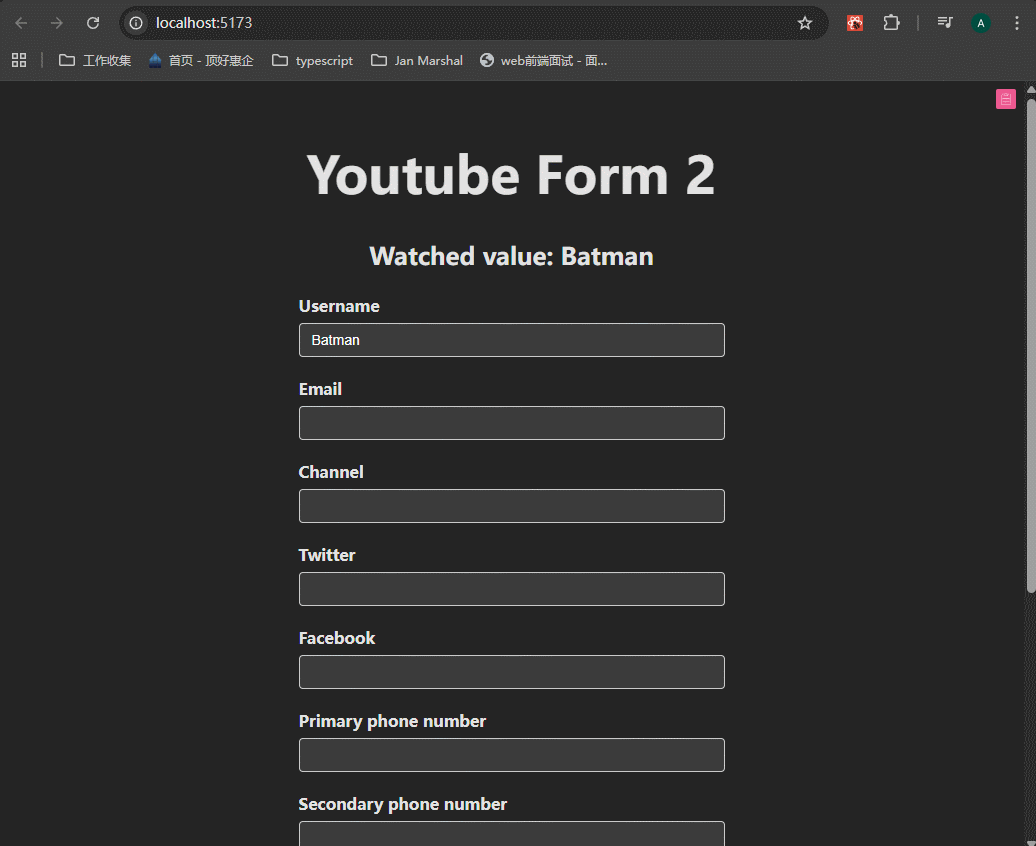Click the Username field containing Batman
This screenshot has height=846, width=1036.
coord(511,340)
